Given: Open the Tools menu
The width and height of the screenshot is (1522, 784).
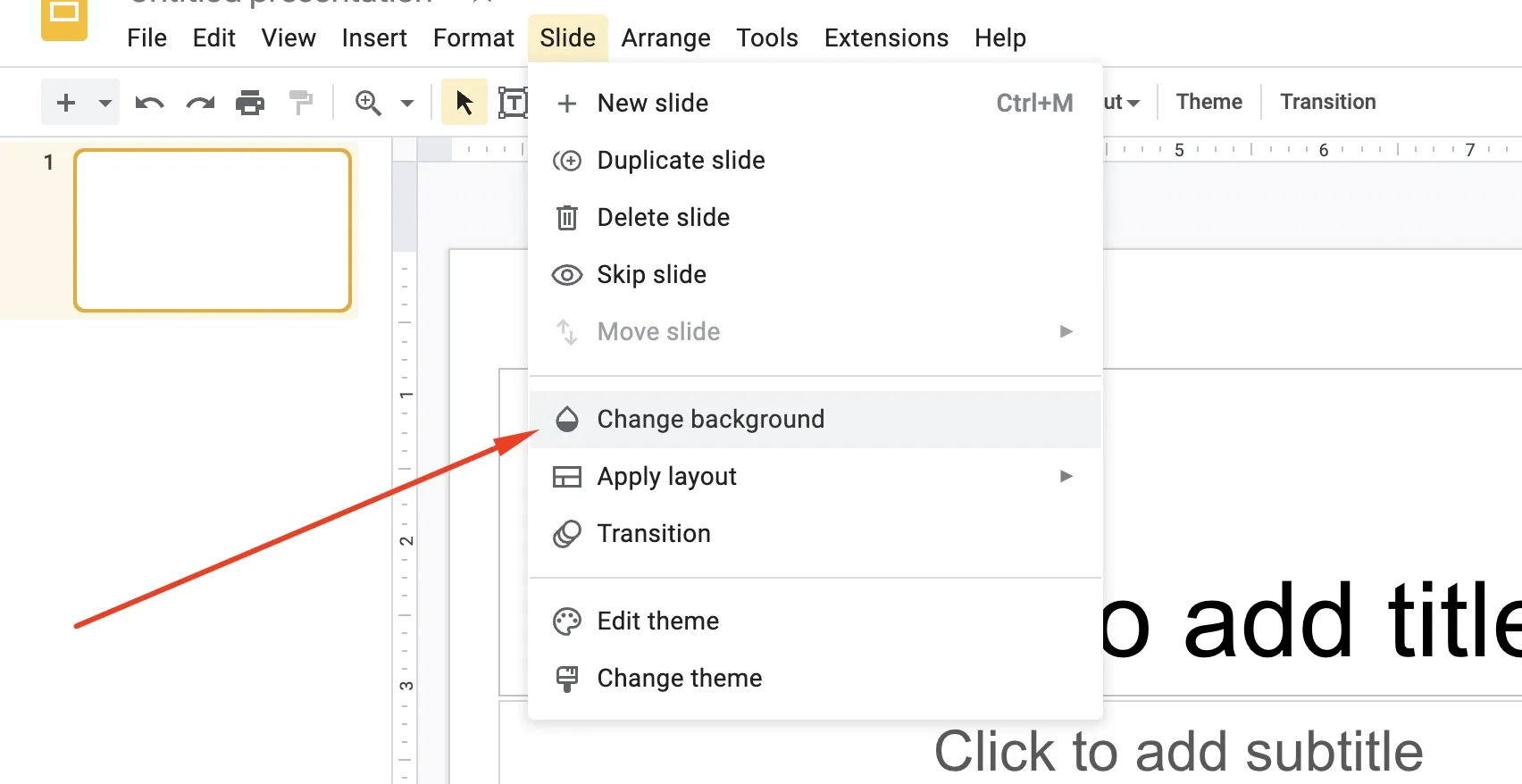Looking at the screenshot, I should [767, 38].
